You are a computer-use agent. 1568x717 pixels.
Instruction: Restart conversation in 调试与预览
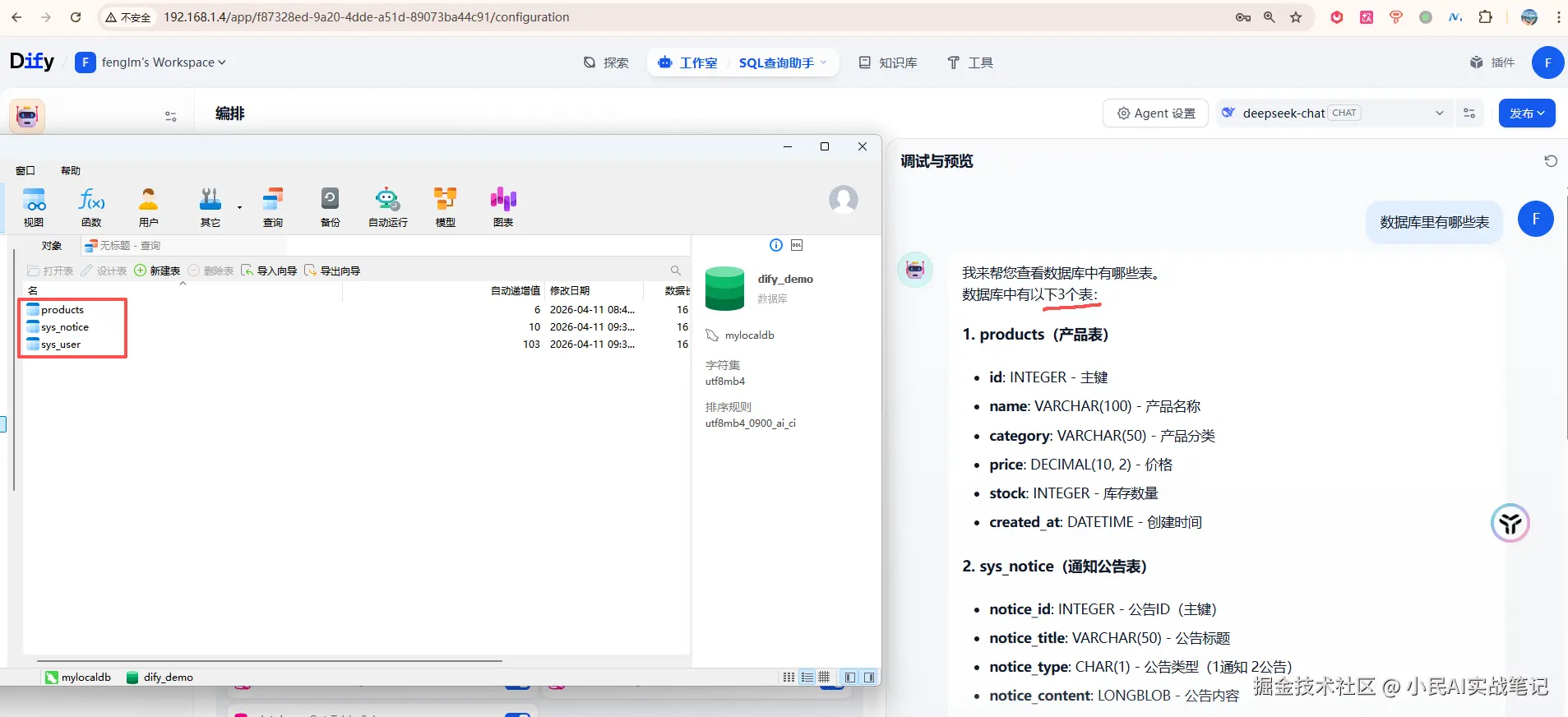click(1551, 161)
